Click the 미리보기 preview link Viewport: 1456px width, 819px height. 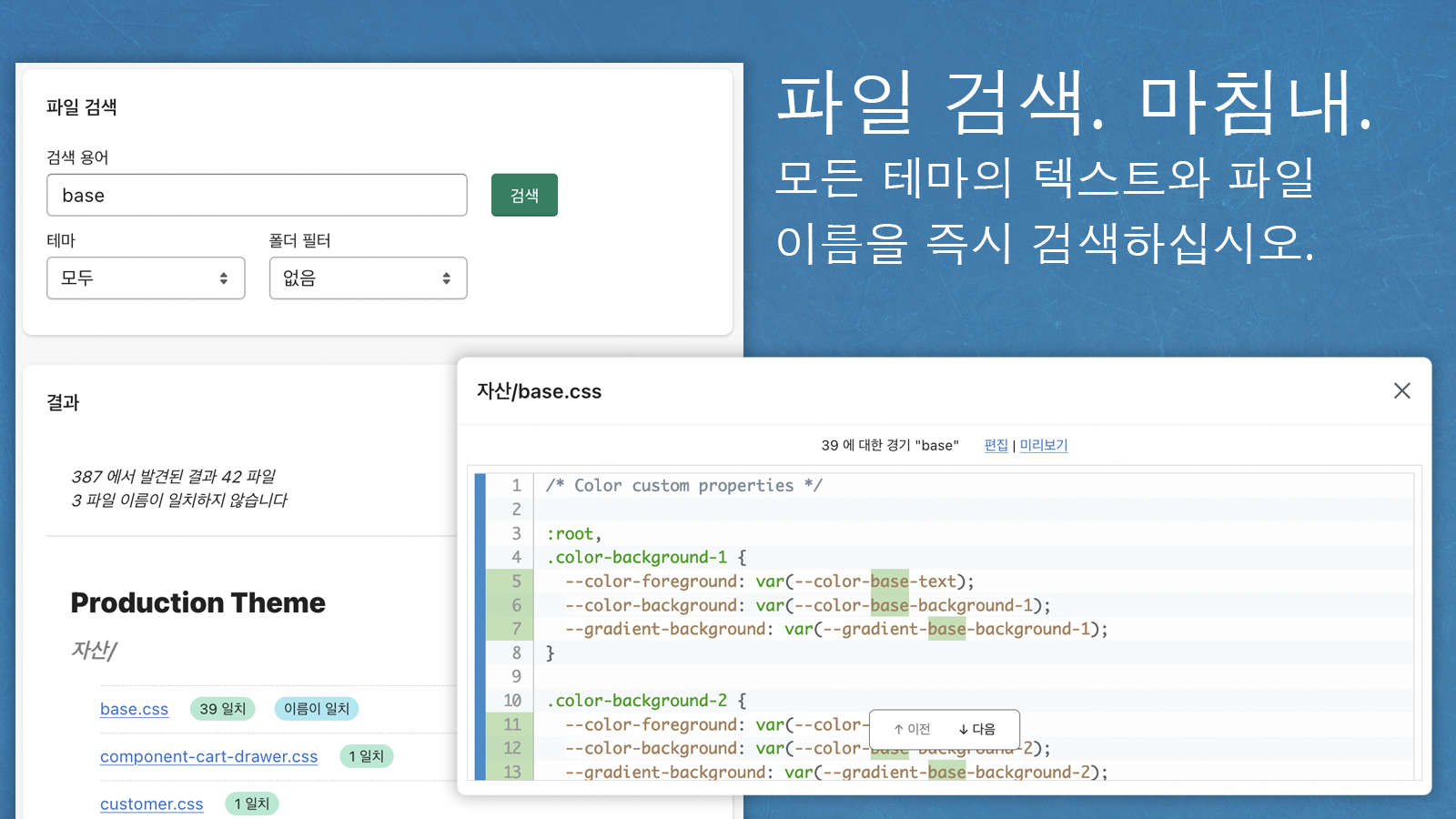coord(1043,445)
